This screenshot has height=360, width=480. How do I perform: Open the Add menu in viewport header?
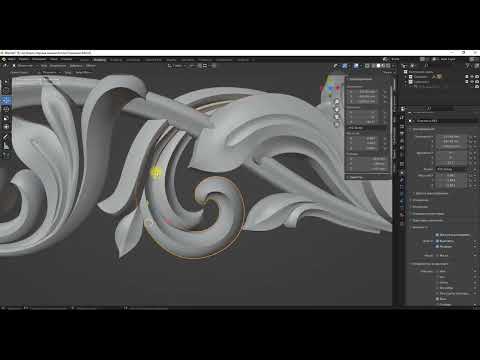tap(76, 66)
